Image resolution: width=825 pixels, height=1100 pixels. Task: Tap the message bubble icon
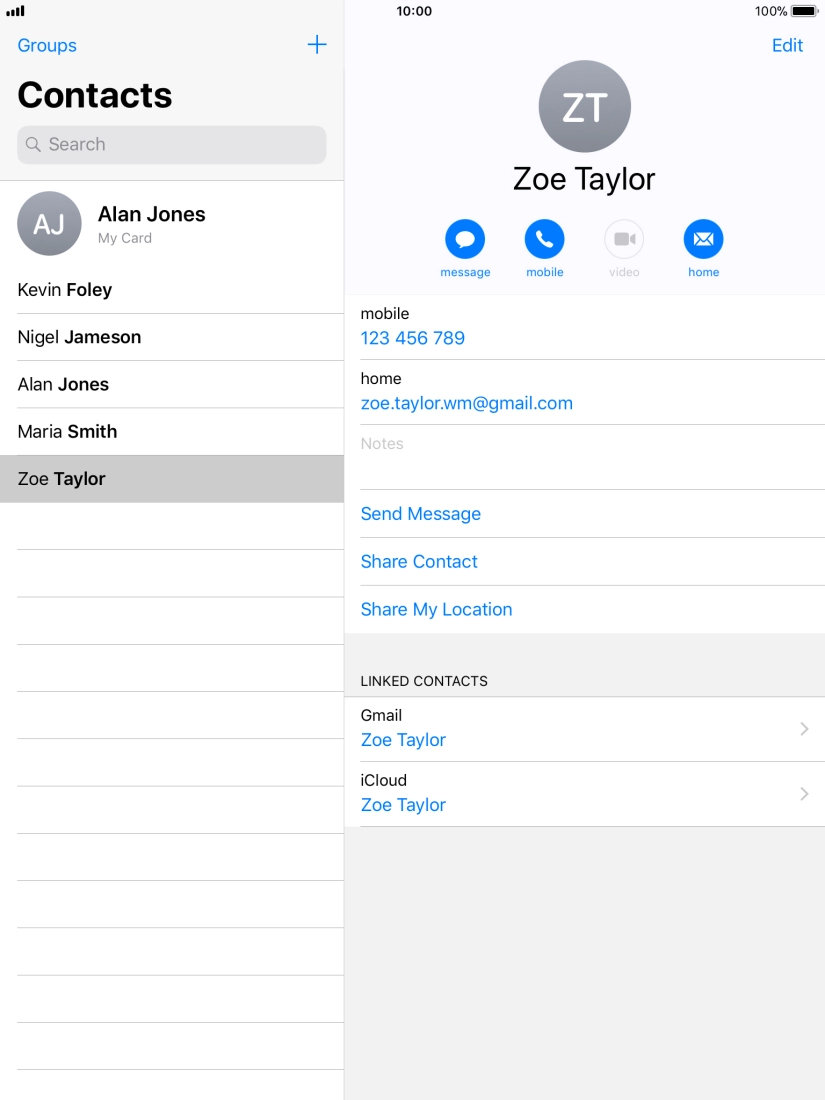pos(465,240)
